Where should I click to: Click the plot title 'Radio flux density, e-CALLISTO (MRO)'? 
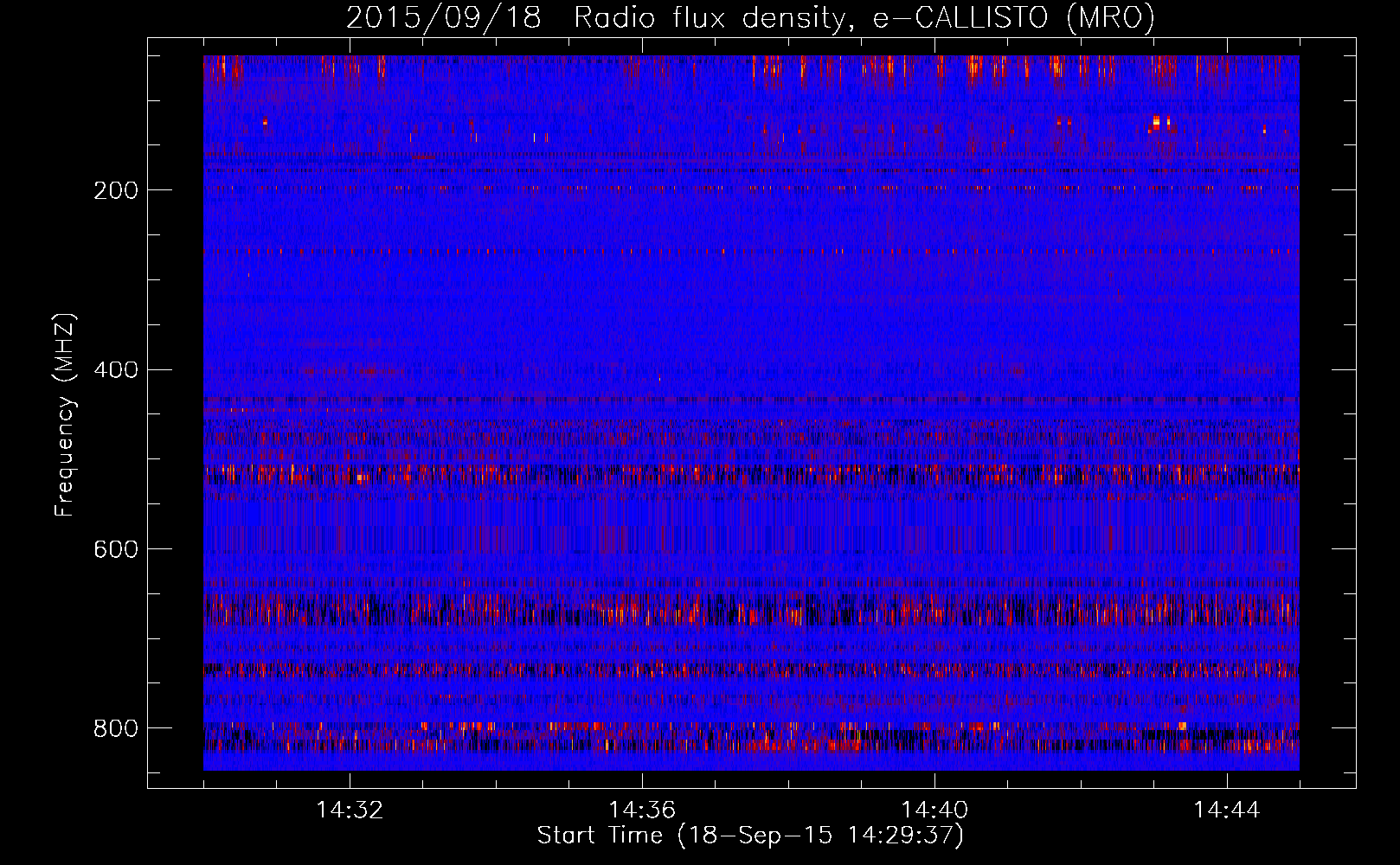click(864, 18)
